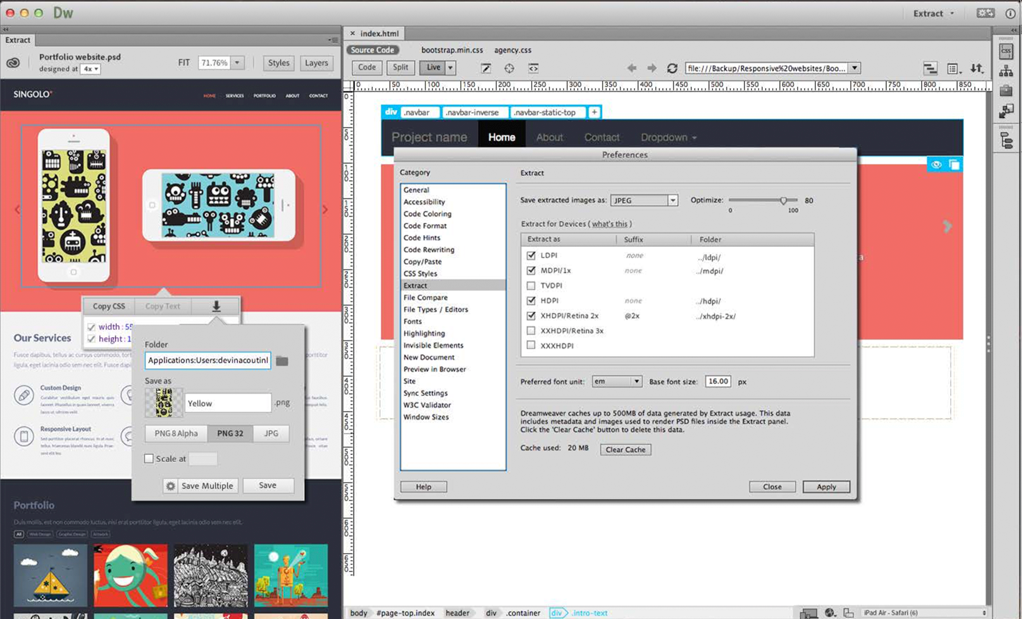
Task: Click the live view options pencil icon
Action: (486, 68)
